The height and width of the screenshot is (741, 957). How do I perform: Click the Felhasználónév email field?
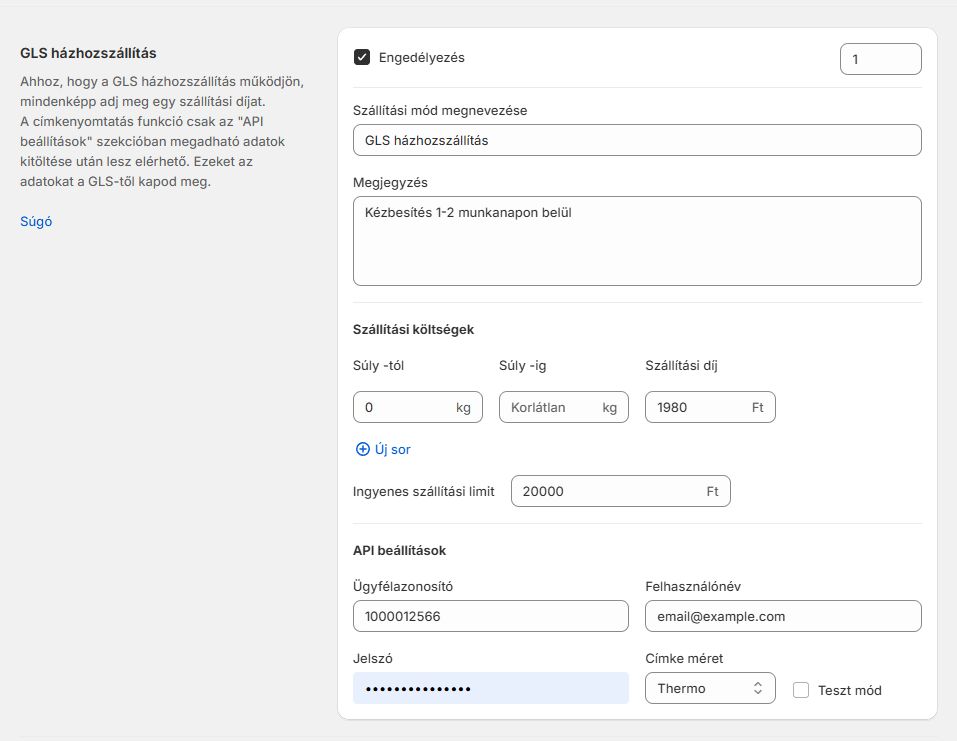(x=782, y=616)
